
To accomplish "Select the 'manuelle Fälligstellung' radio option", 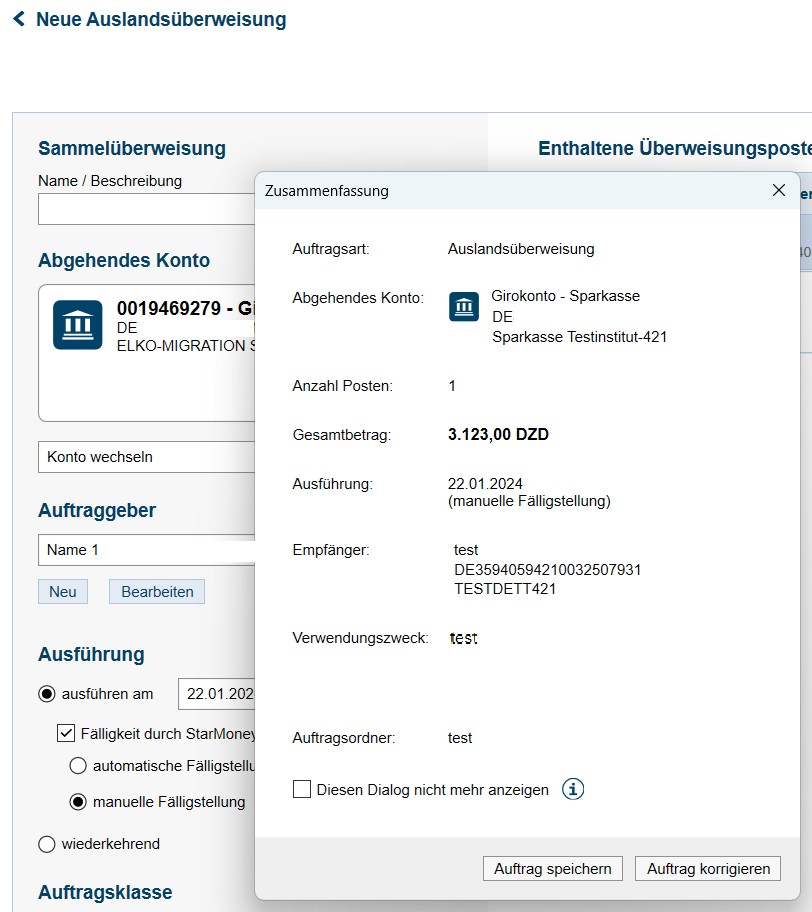I will (x=78, y=801).
